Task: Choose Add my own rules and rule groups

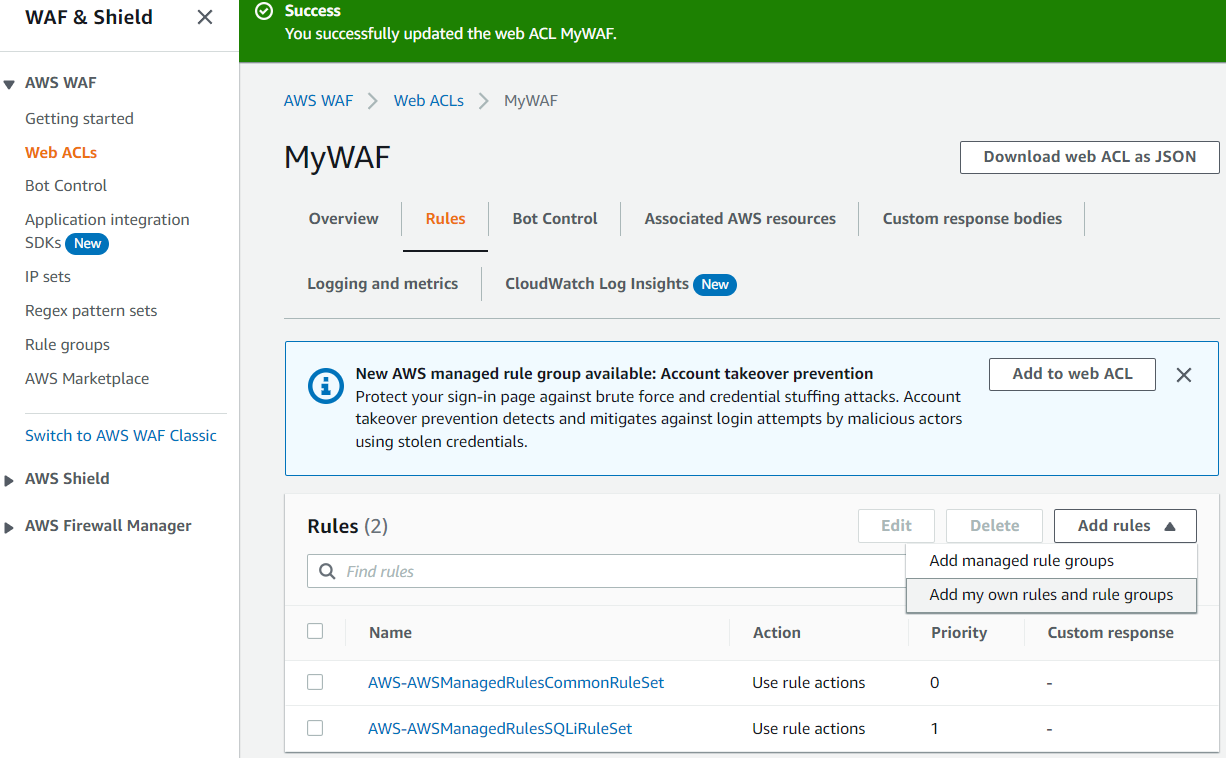Action: 1051,595
